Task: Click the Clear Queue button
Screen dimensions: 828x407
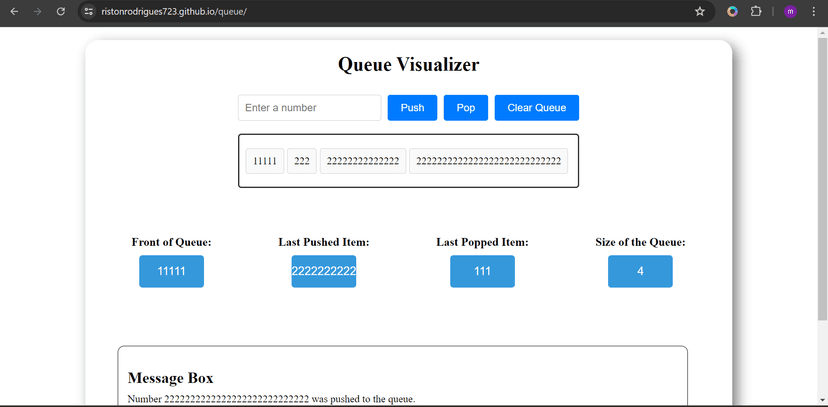Action: [536, 108]
